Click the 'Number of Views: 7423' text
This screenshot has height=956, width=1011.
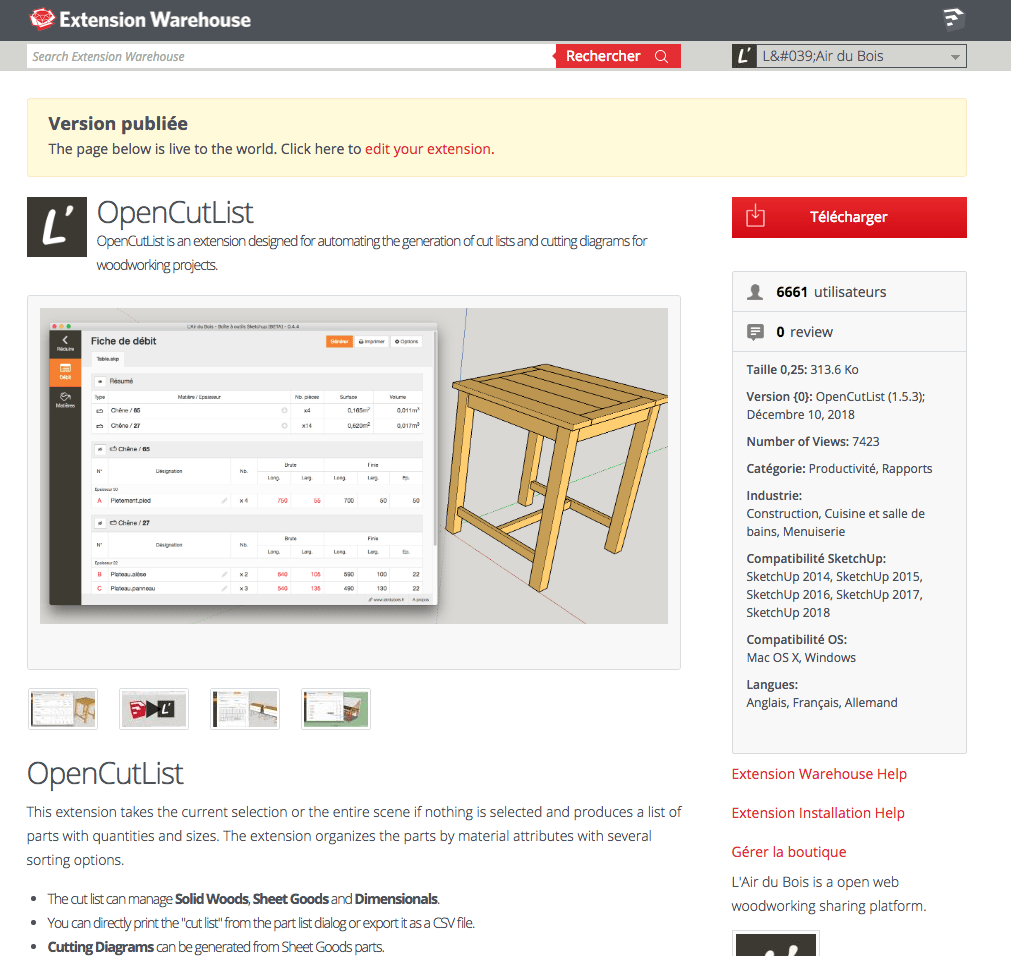tap(813, 442)
